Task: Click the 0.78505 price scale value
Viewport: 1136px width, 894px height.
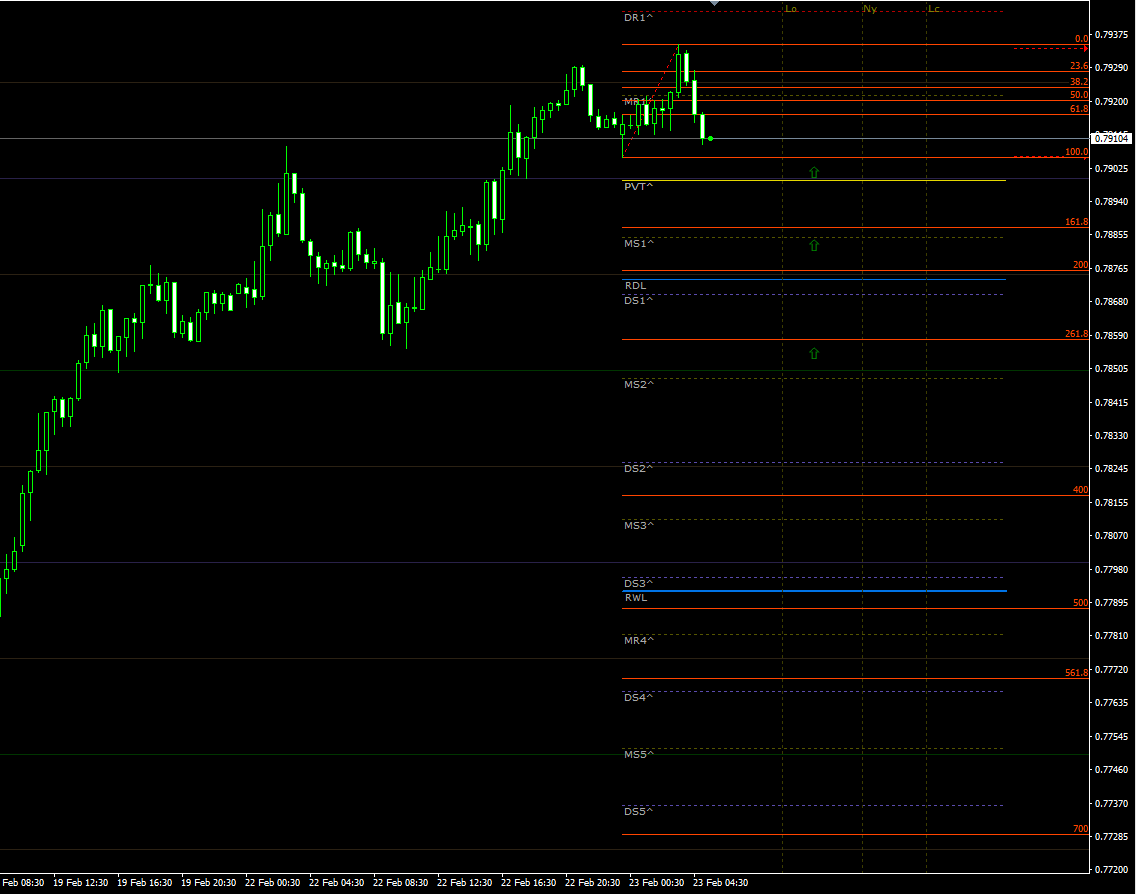Action: [1111, 369]
